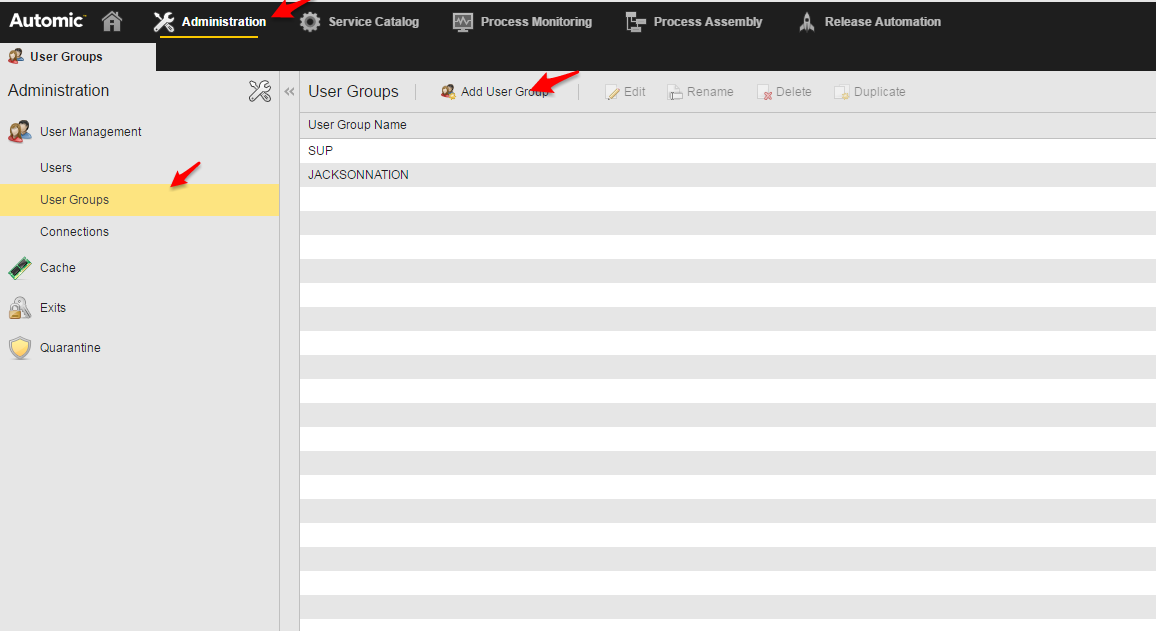
Task: Click the User Group Name column header
Action: pos(357,124)
